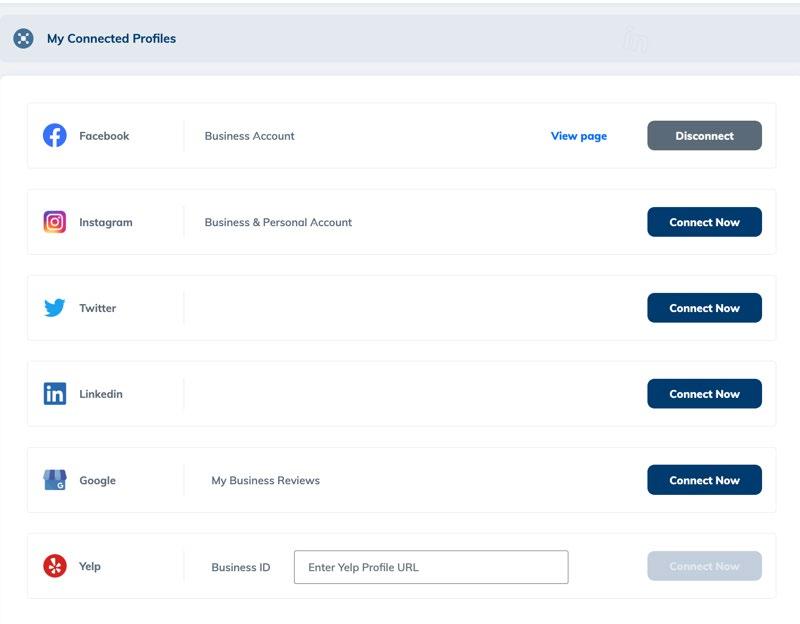Click the Instagram logo icon
800x624 pixels.
(x=55, y=222)
